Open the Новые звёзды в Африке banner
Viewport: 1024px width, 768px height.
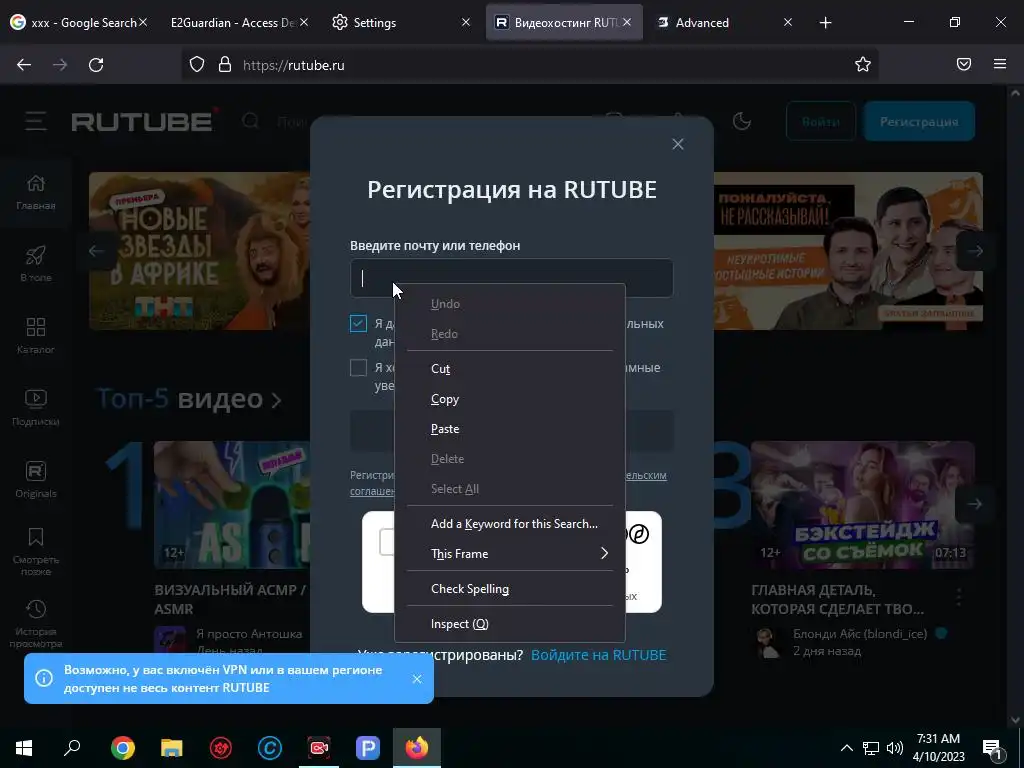[x=199, y=251]
